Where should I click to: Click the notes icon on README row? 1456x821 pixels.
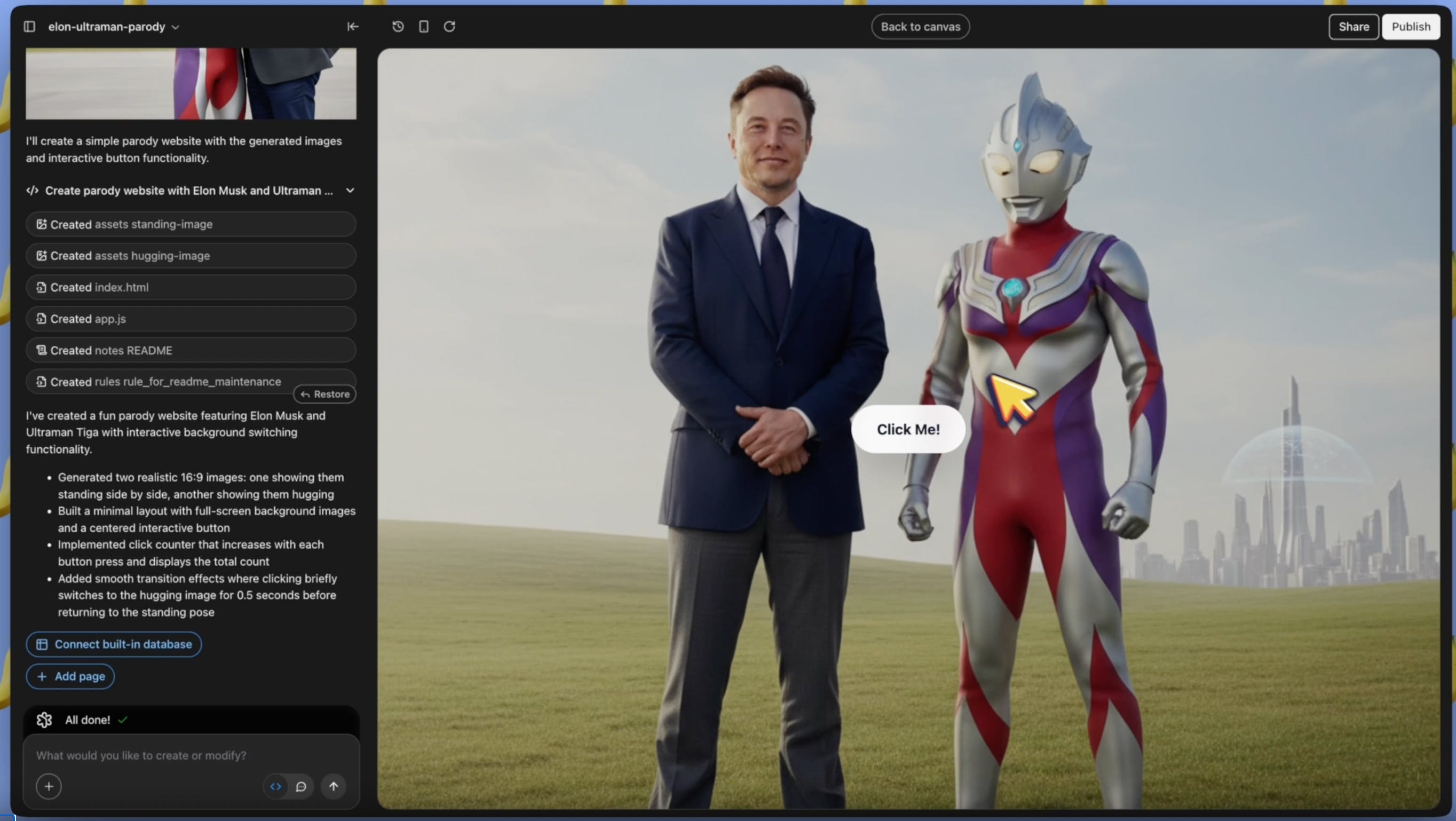pos(41,350)
